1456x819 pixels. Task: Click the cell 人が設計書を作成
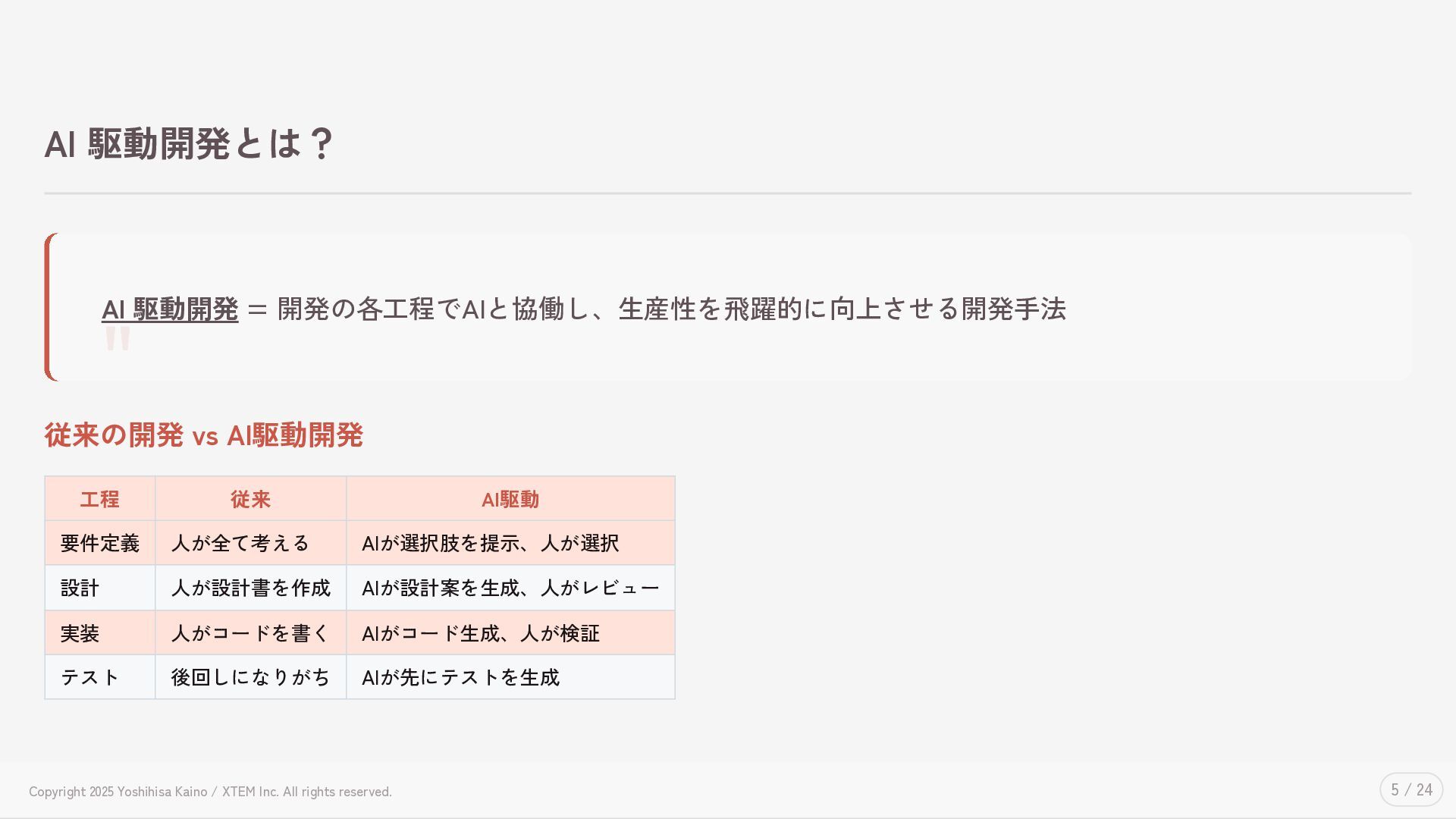pos(250,588)
